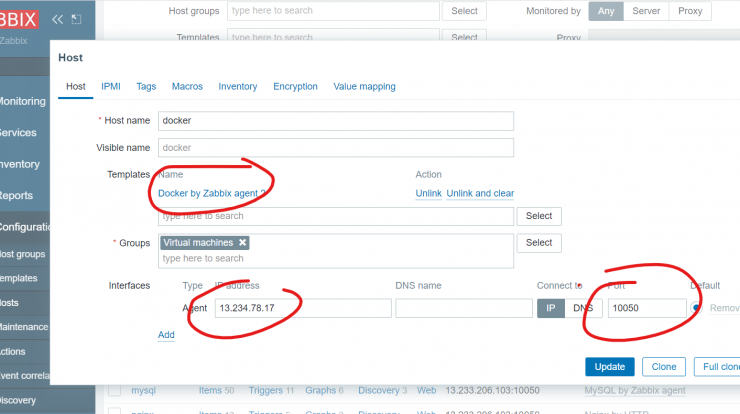Open MySQL by Zabbix agent template link
The height and width of the screenshot is (414, 740).
[x=635, y=390]
